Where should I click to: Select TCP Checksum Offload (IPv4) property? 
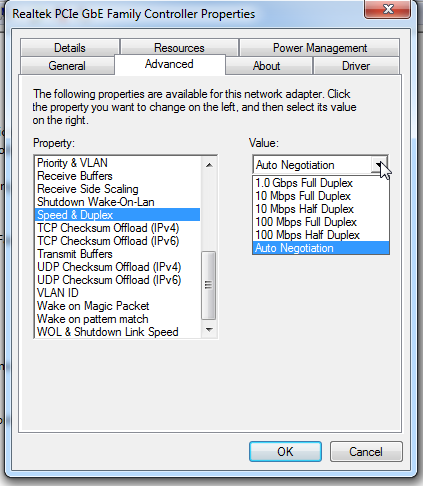(117, 228)
